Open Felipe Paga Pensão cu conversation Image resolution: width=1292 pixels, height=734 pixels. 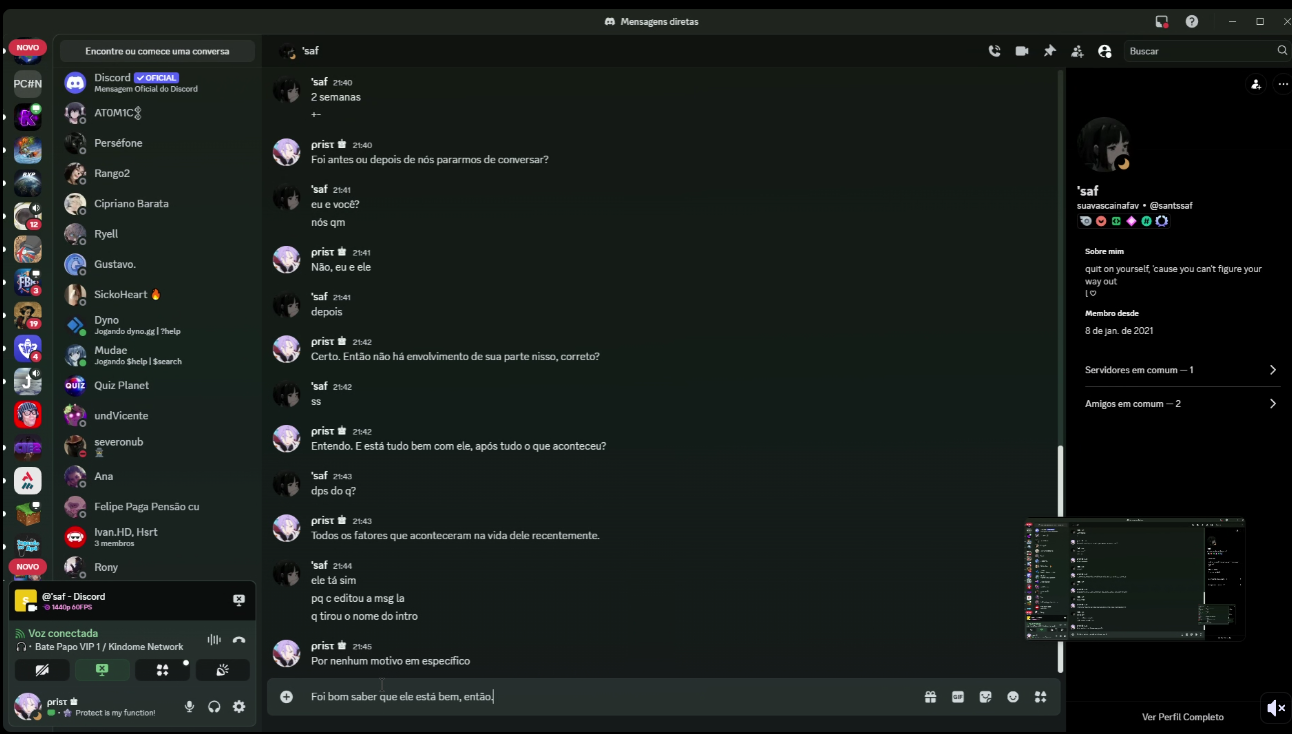pos(158,507)
